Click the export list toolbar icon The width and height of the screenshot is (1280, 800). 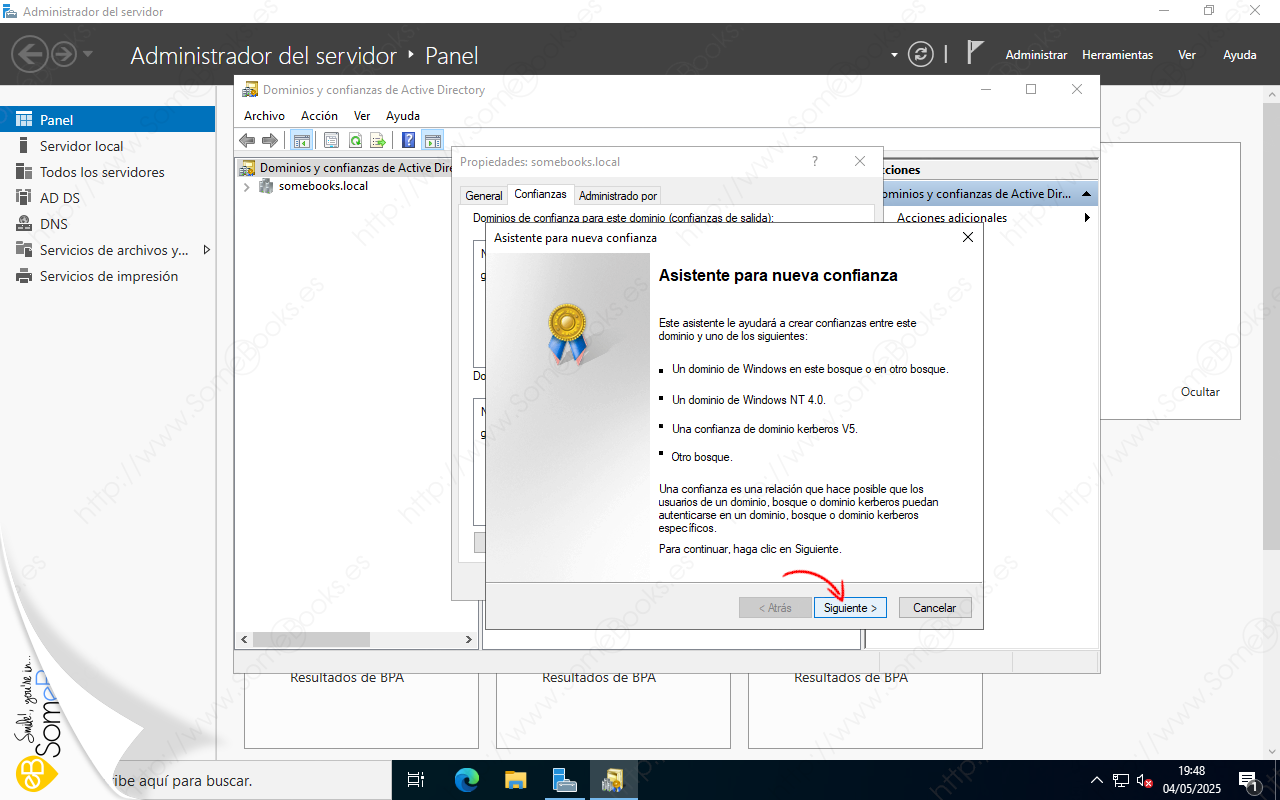pyautogui.click(x=378, y=141)
